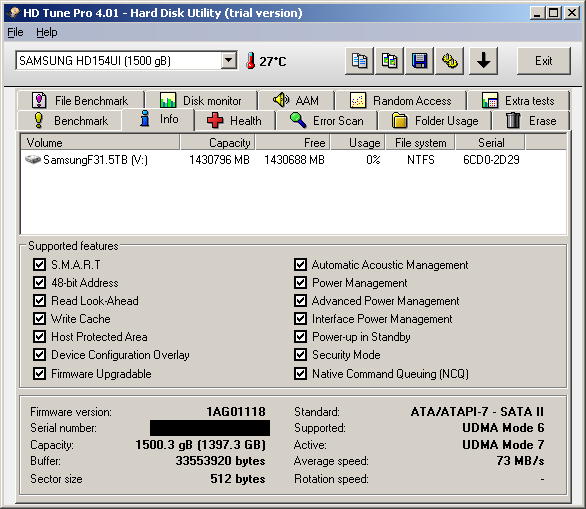Click the File system column header
The image size is (586, 509).
tap(420, 143)
